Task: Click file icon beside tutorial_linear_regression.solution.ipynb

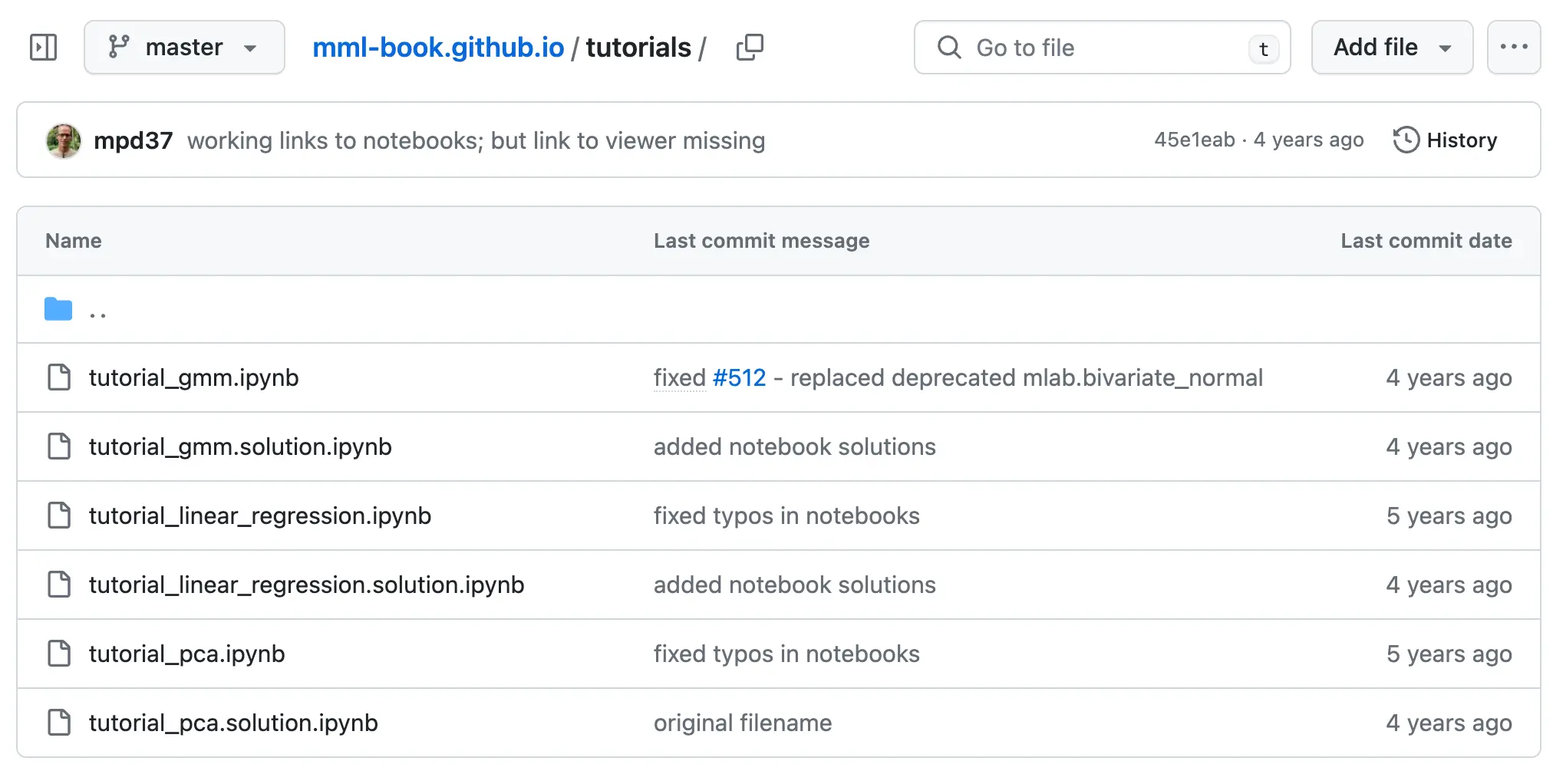Action: (x=59, y=585)
